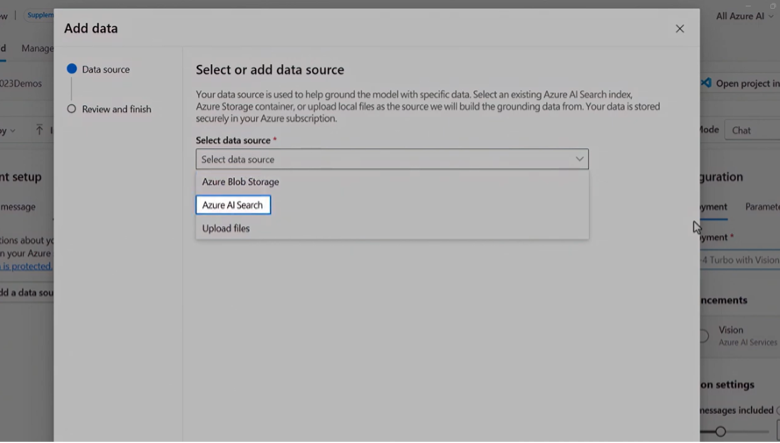Select Azure Blob Storage option
780x443 pixels.
click(240, 182)
